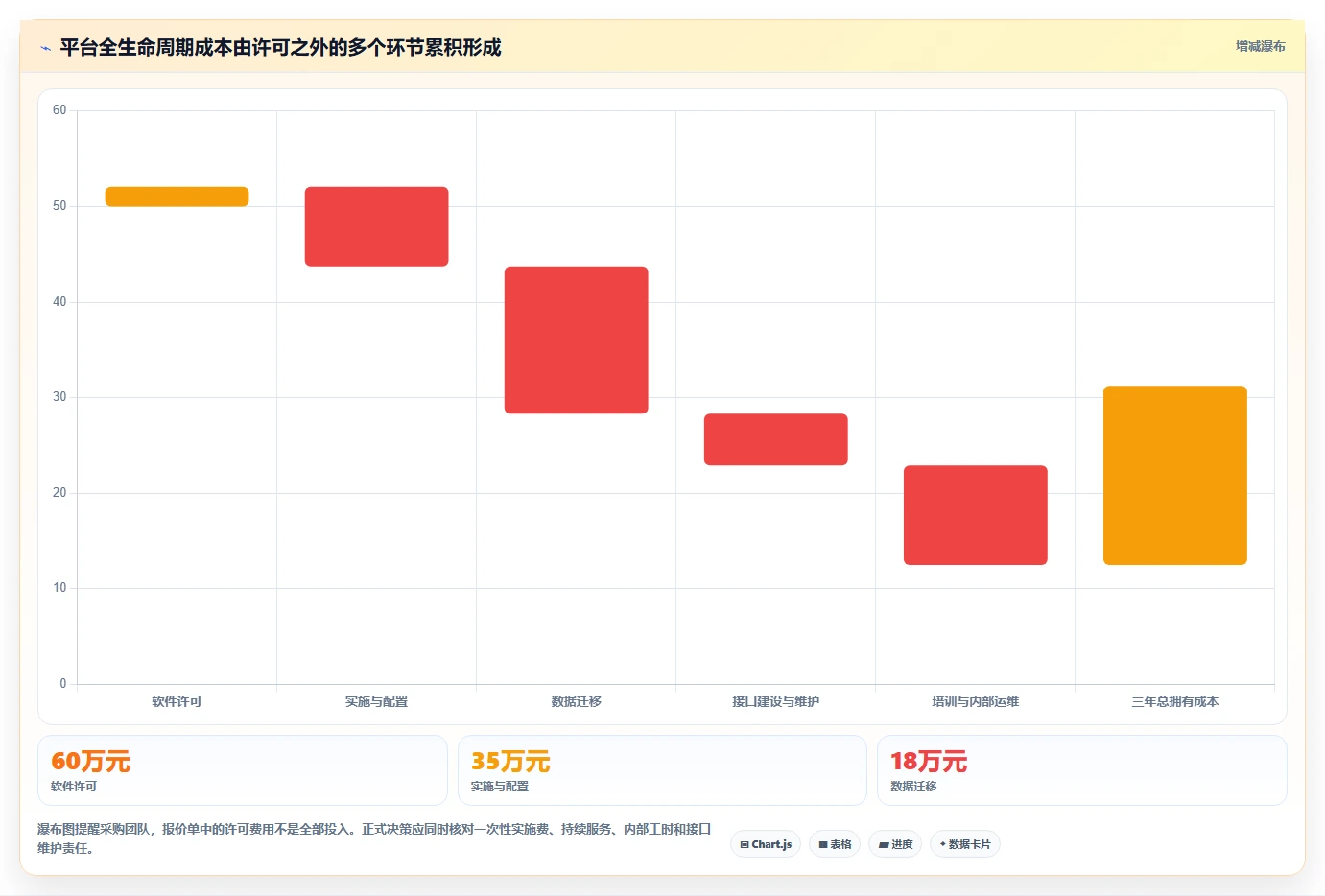Screen dimensions: 1325x896
Task: Click the 进度 tag chip
Action: pyautogui.click(x=896, y=844)
